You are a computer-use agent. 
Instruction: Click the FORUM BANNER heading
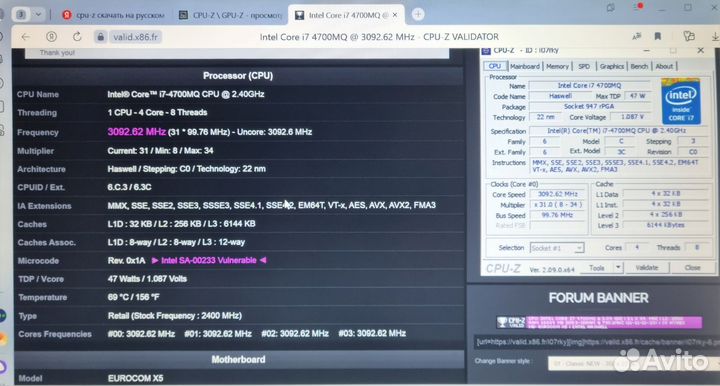coord(598,298)
